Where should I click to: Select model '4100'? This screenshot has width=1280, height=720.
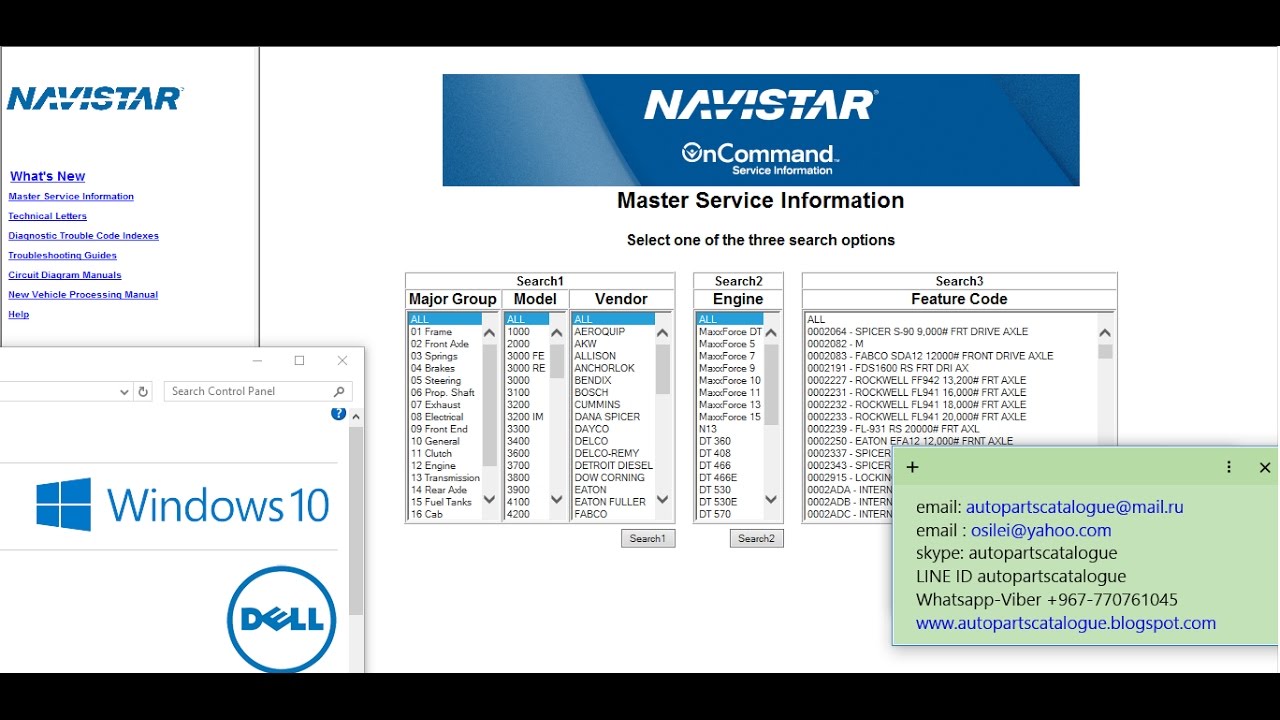pos(527,502)
